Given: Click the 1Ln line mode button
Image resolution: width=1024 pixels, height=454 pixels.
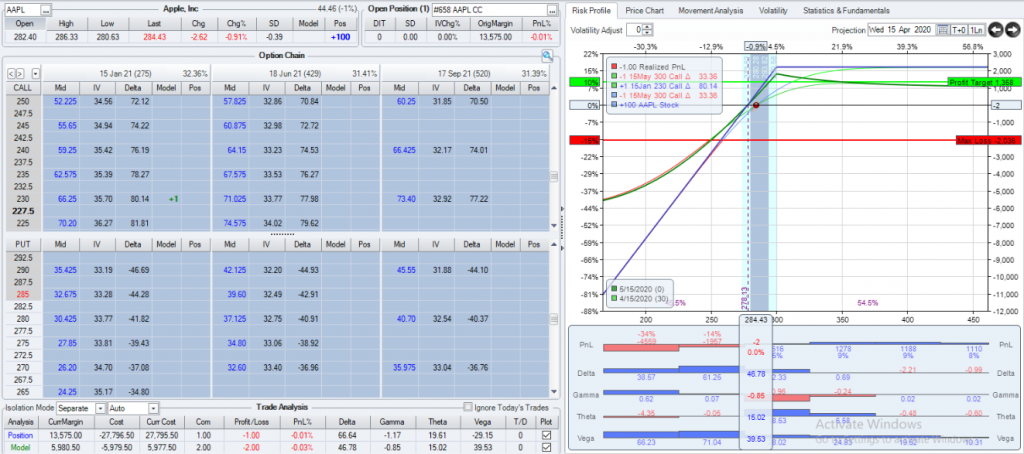Looking at the screenshot, I should (x=976, y=29).
